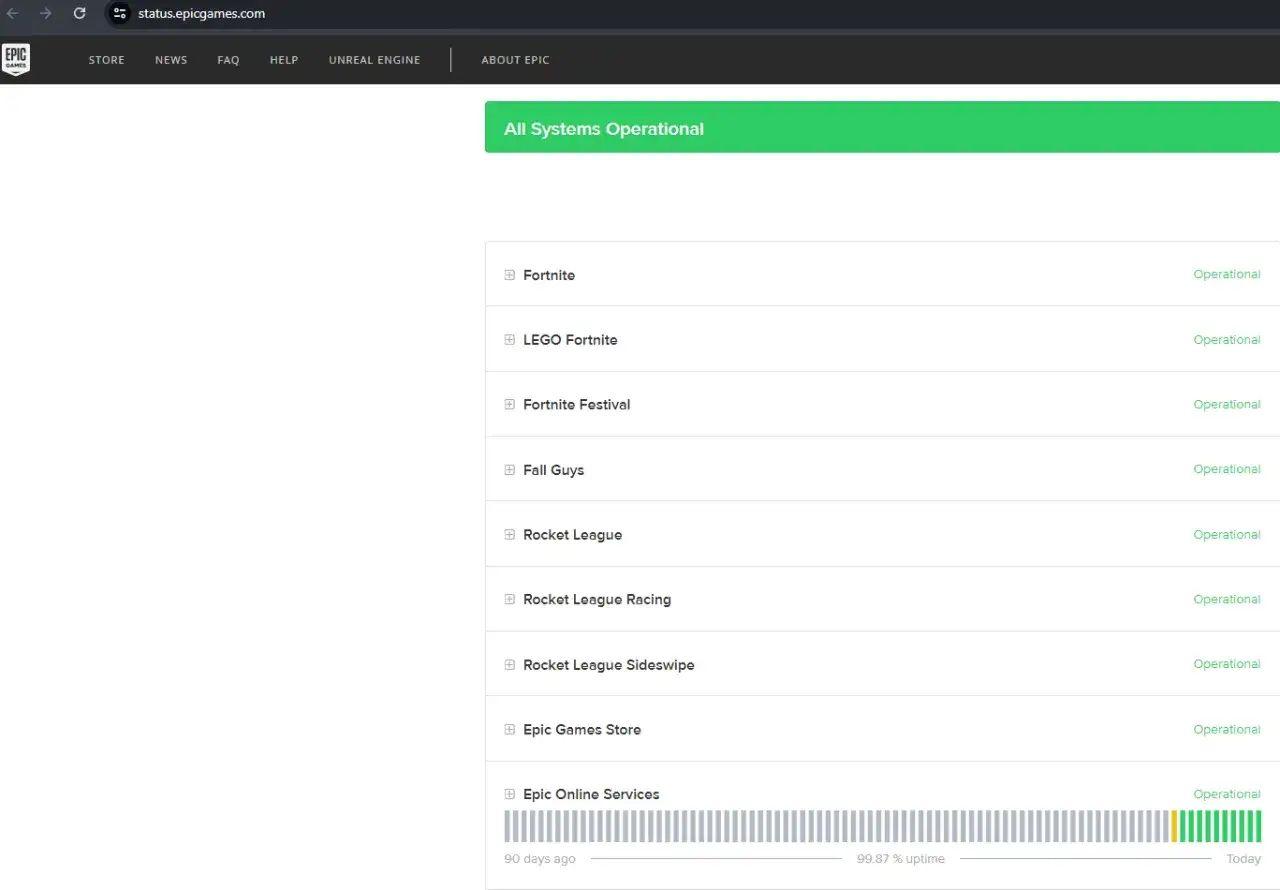Click the Epic Online Services label
Viewport: 1280px width, 890px height.
click(x=591, y=795)
